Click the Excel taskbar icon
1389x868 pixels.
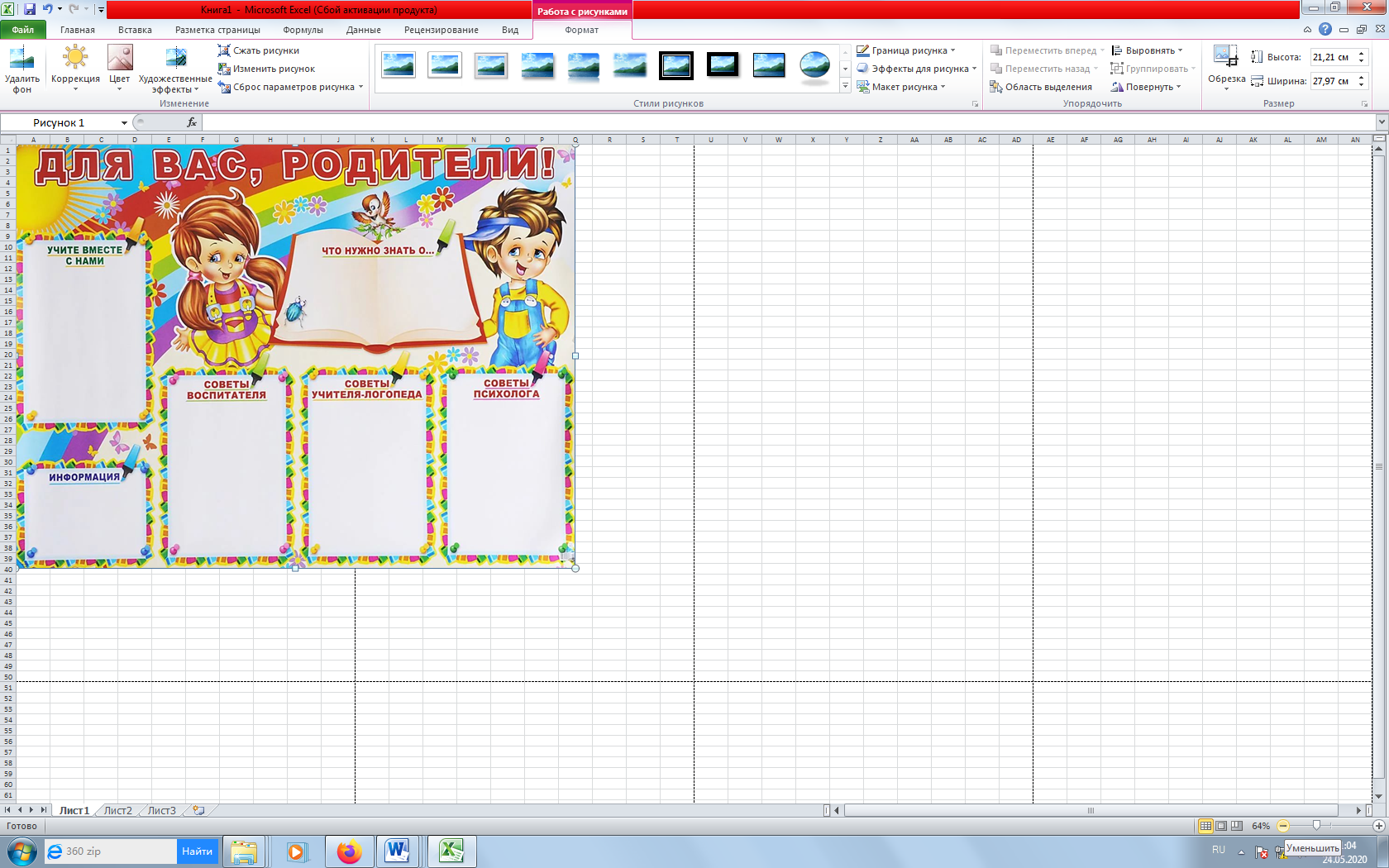point(451,851)
